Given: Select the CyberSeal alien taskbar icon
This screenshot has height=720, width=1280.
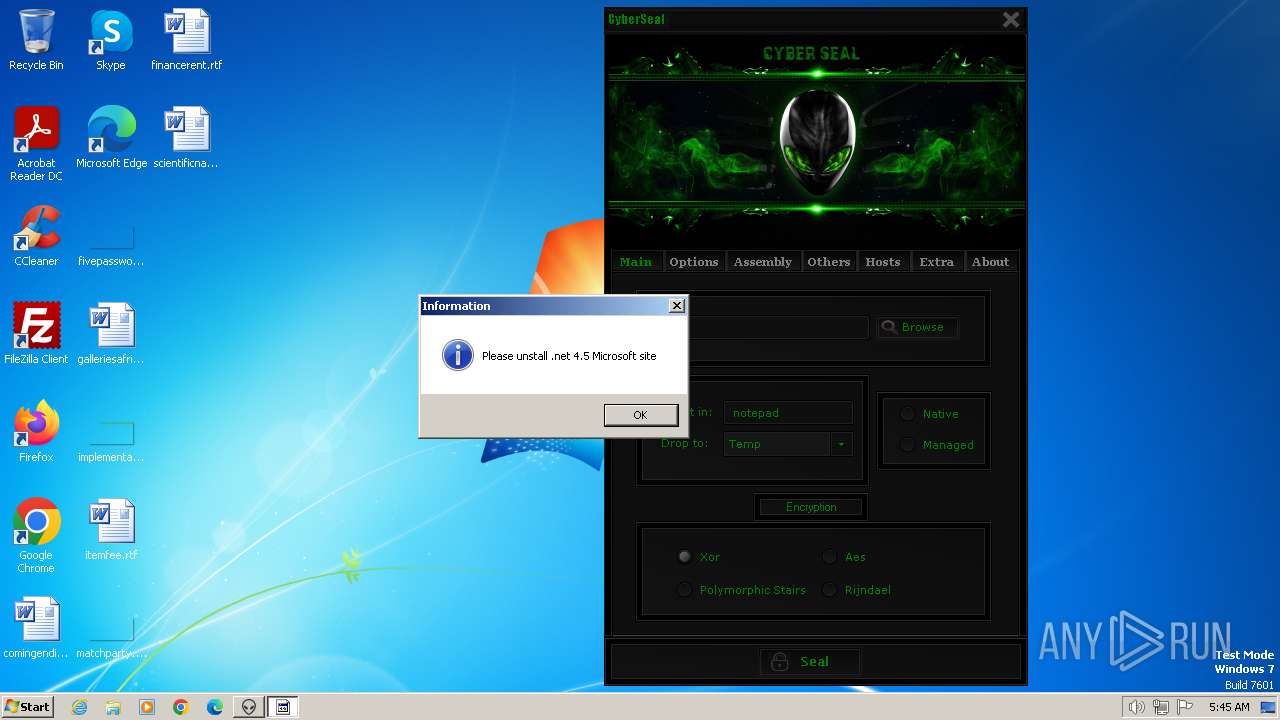Looking at the screenshot, I should click(249, 707).
